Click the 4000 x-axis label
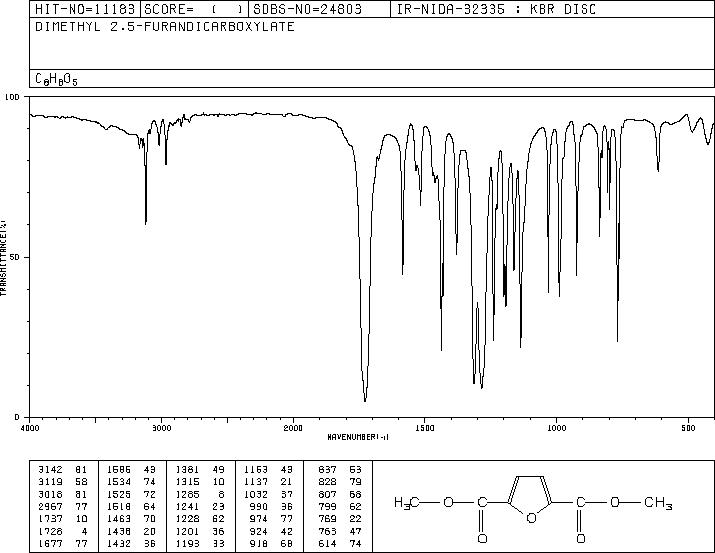The image size is (715, 553). click(x=30, y=428)
